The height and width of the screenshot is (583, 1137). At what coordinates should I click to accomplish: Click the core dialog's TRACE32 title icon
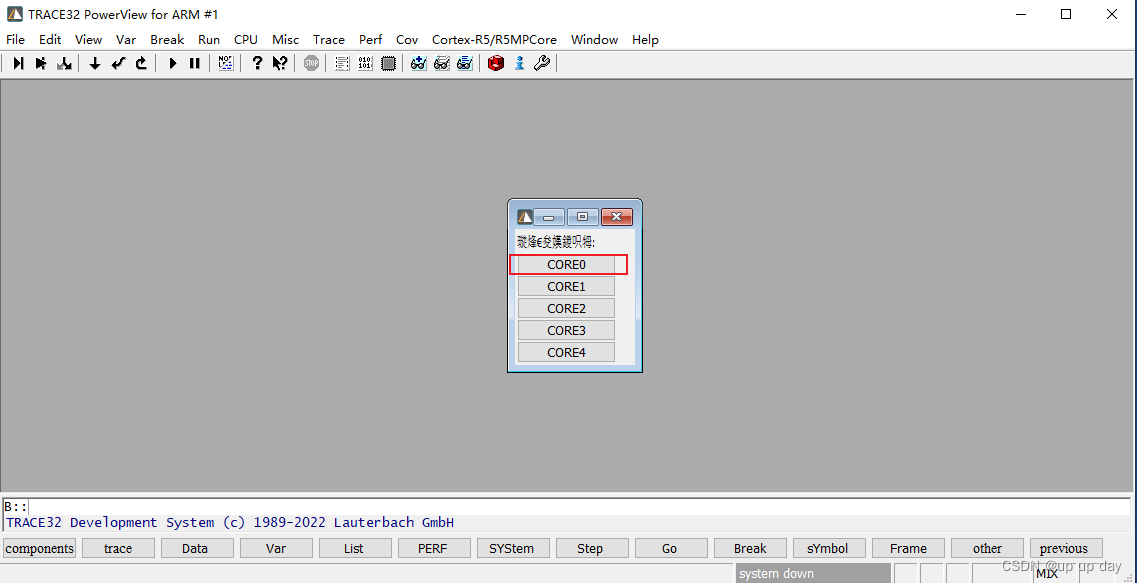point(524,217)
